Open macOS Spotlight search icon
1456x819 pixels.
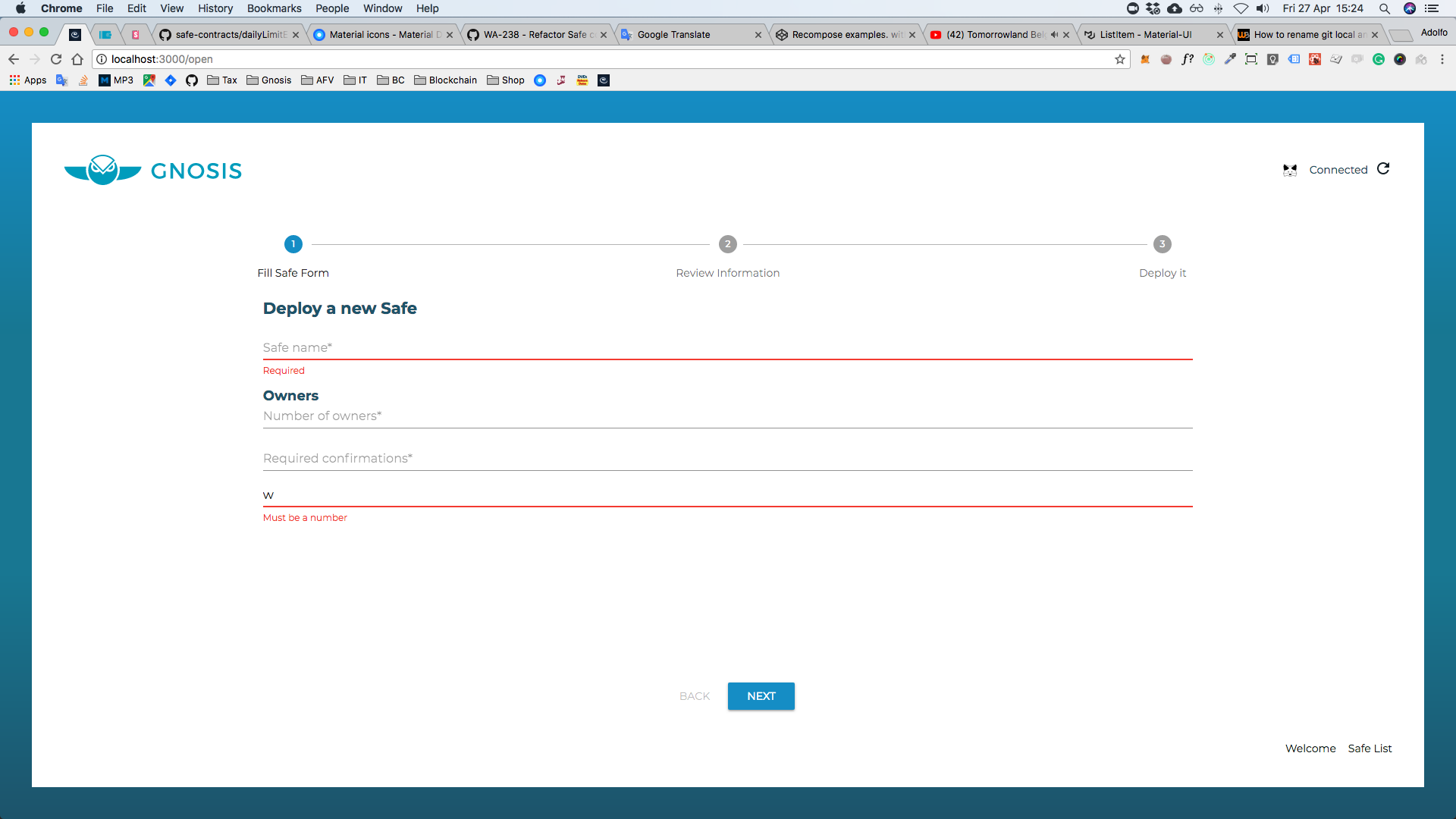click(1385, 8)
